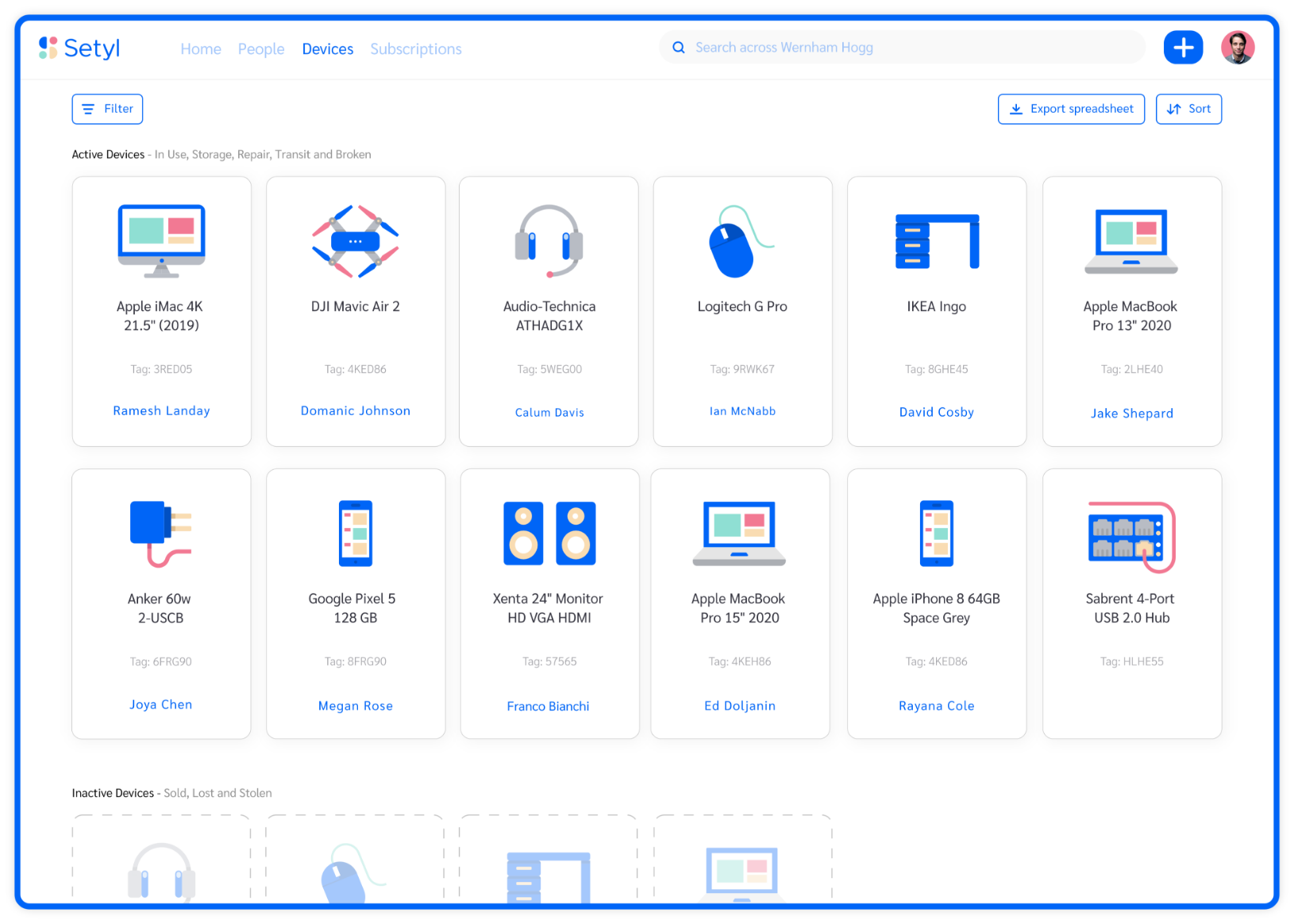Open Ed Doljanin's profile link
Screen dimensions: 1294x924
[740, 706]
